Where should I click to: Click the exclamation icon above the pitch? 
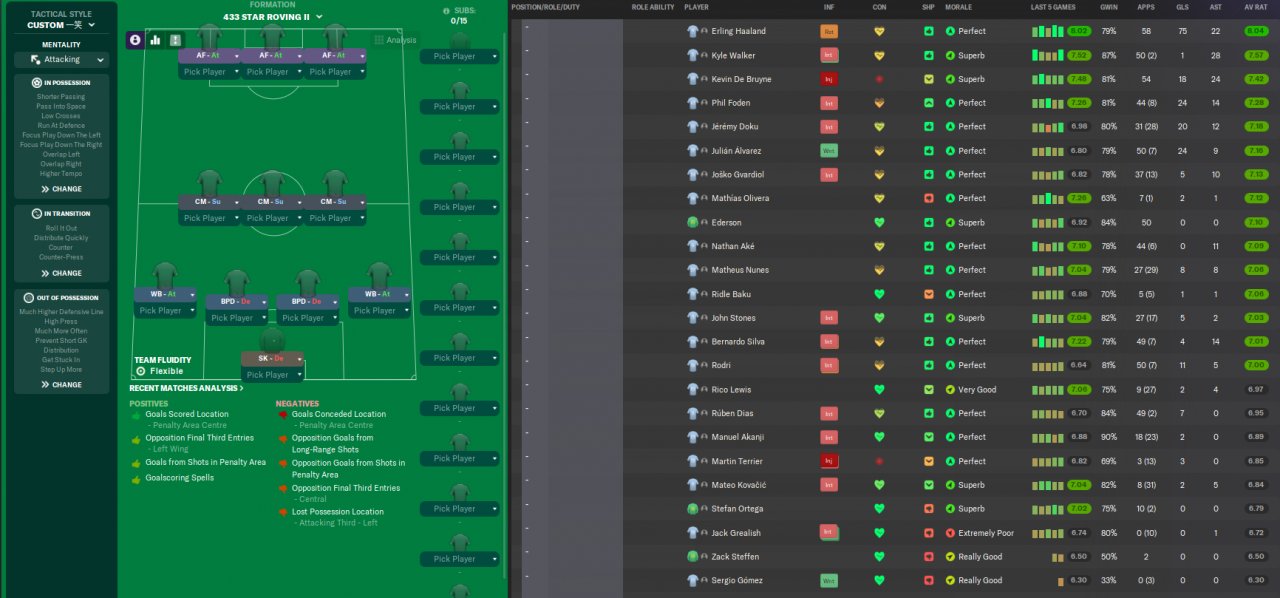click(176, 40)
